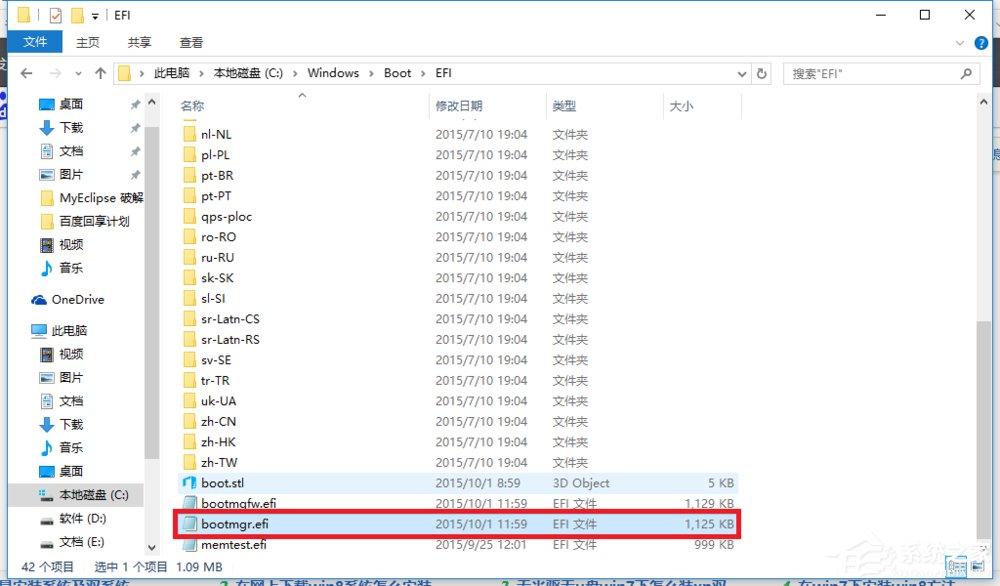Click 此电脑 in the address bar
This screenshot has width=1000, height=586.
(x=170, y=72)
